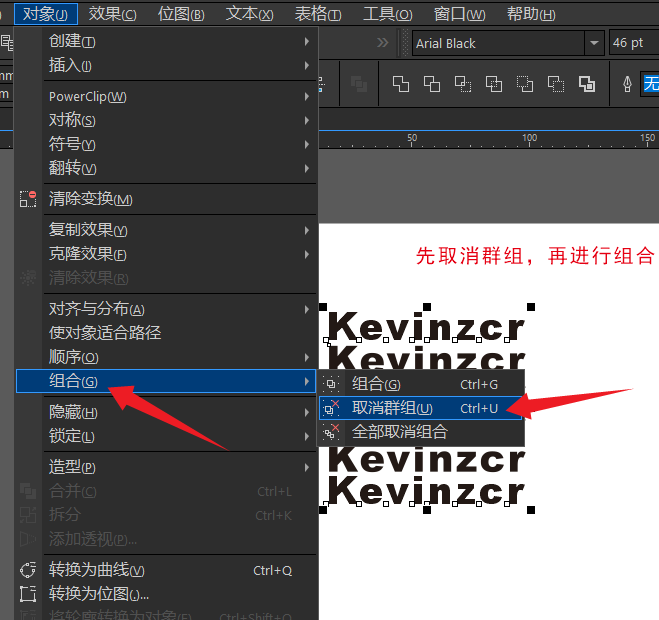The image size is (659, 620).
Task: Choose 取消群组 Ctrl+U in the submenu
Action: 421,408
